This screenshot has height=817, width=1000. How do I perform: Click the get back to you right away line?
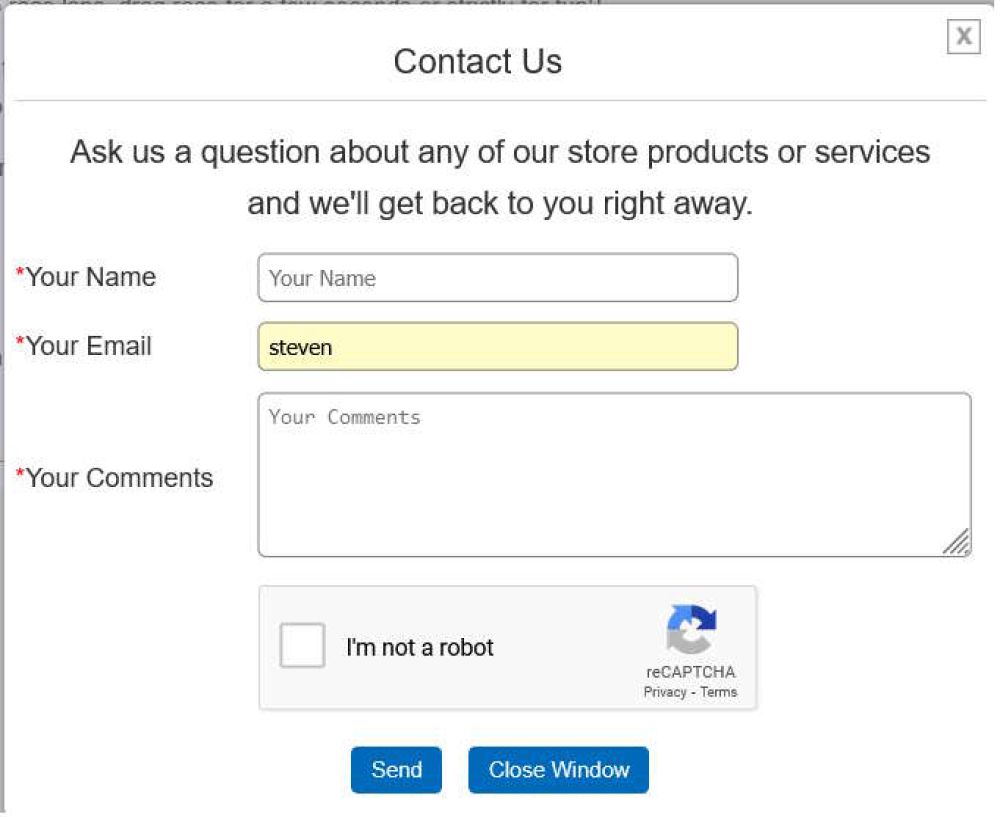click(500, 204)
